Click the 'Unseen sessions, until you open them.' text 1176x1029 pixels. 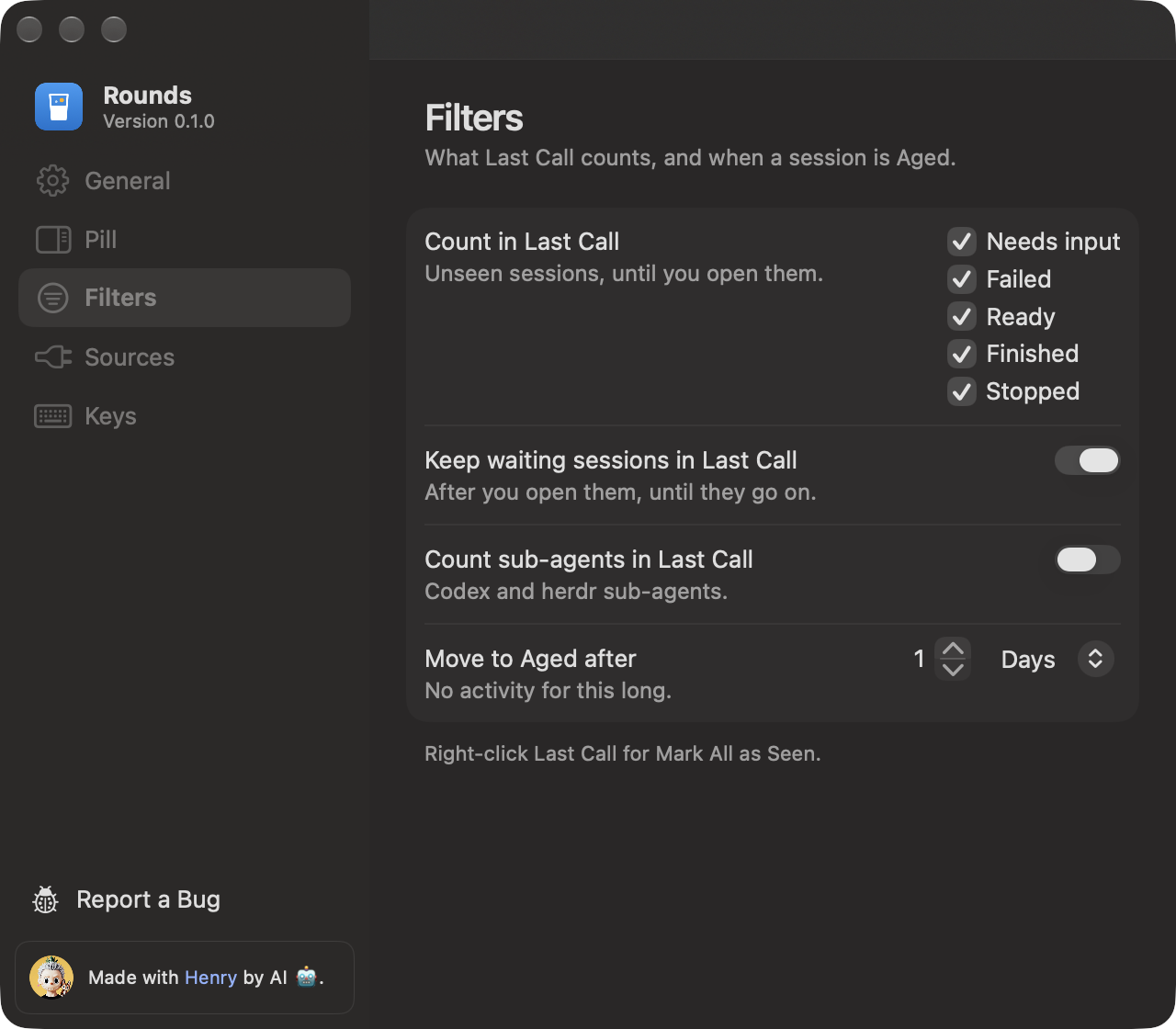point(624,274)
